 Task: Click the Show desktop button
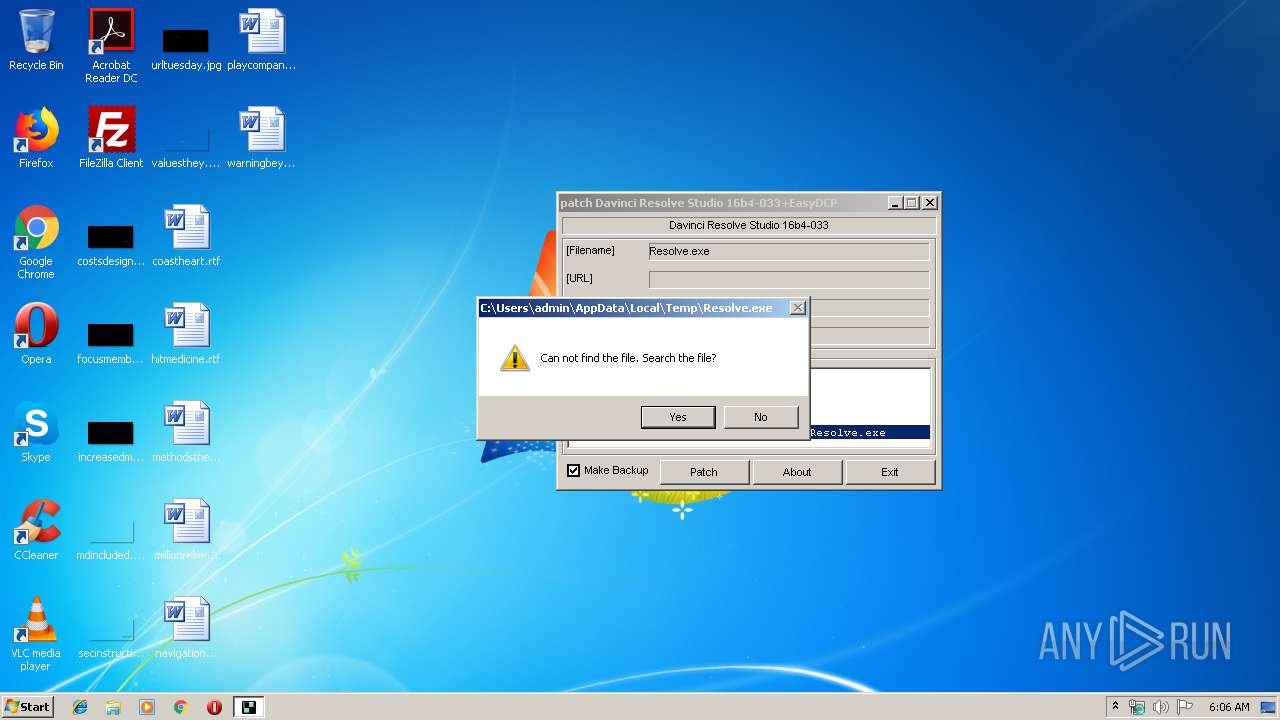(1270, 707)
